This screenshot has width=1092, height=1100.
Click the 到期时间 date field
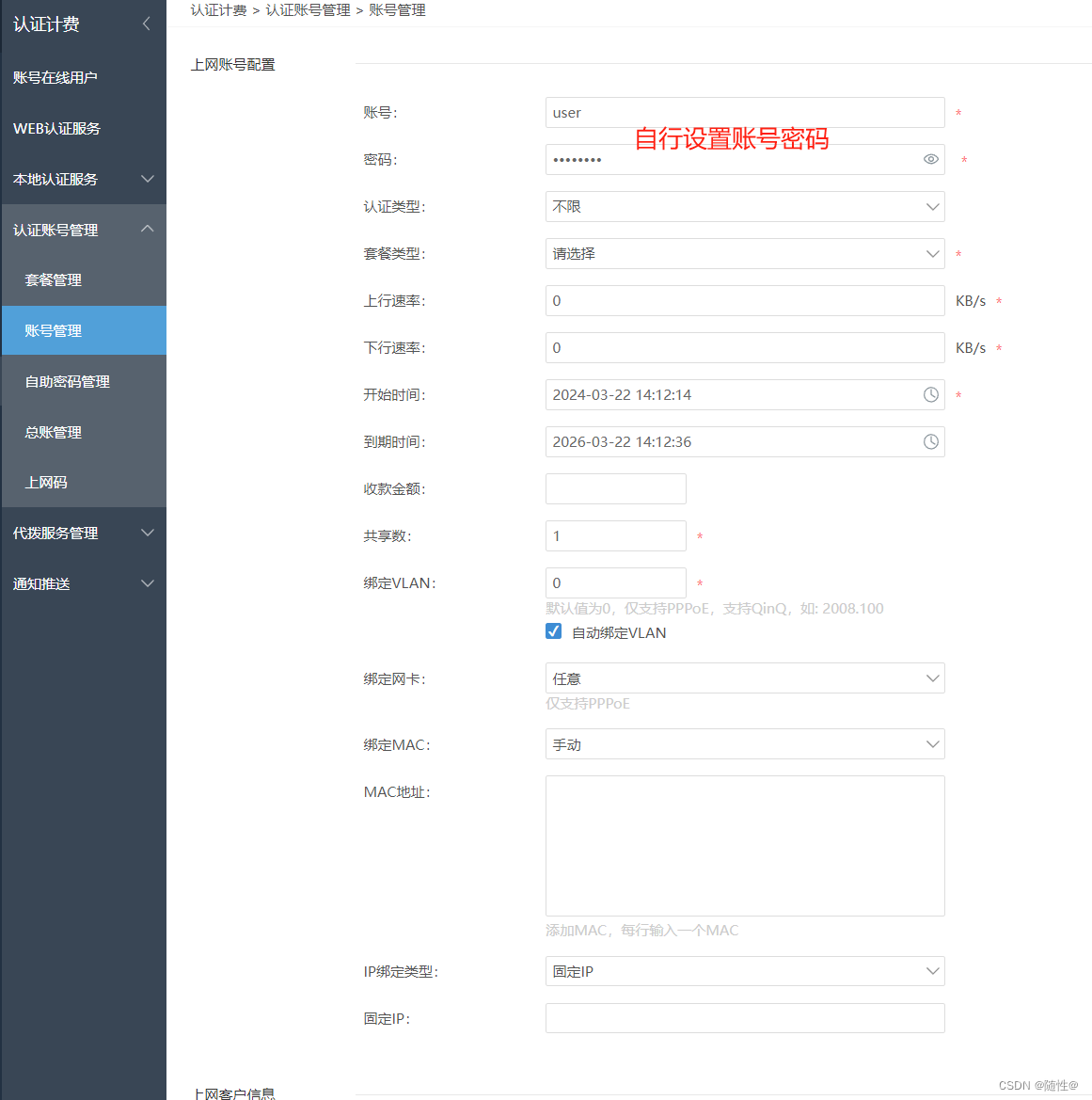coord(745,441)
